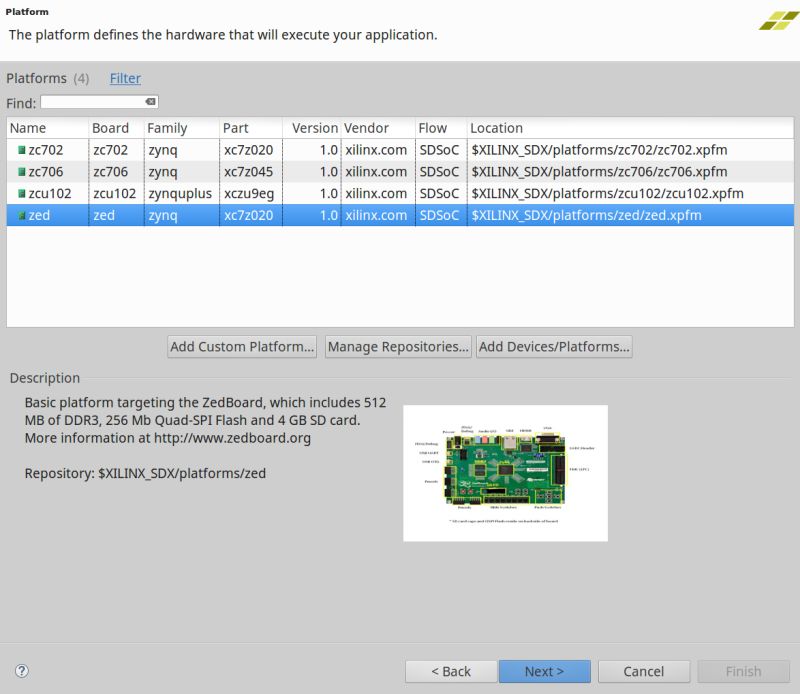Image resolution: width=800 pixels, height=694 pixels.
Task: Proceed with the Next button
Action: (544, 672)
